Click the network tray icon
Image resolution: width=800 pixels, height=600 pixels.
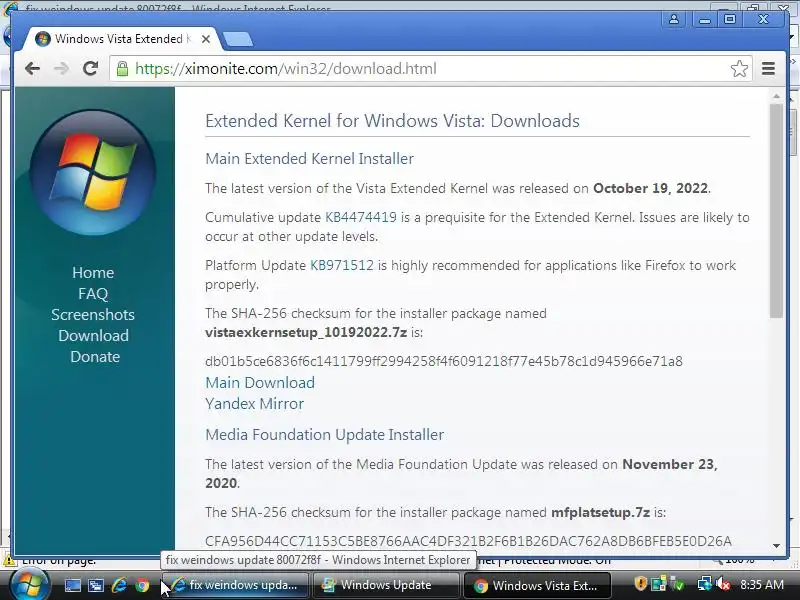(705, 583)
